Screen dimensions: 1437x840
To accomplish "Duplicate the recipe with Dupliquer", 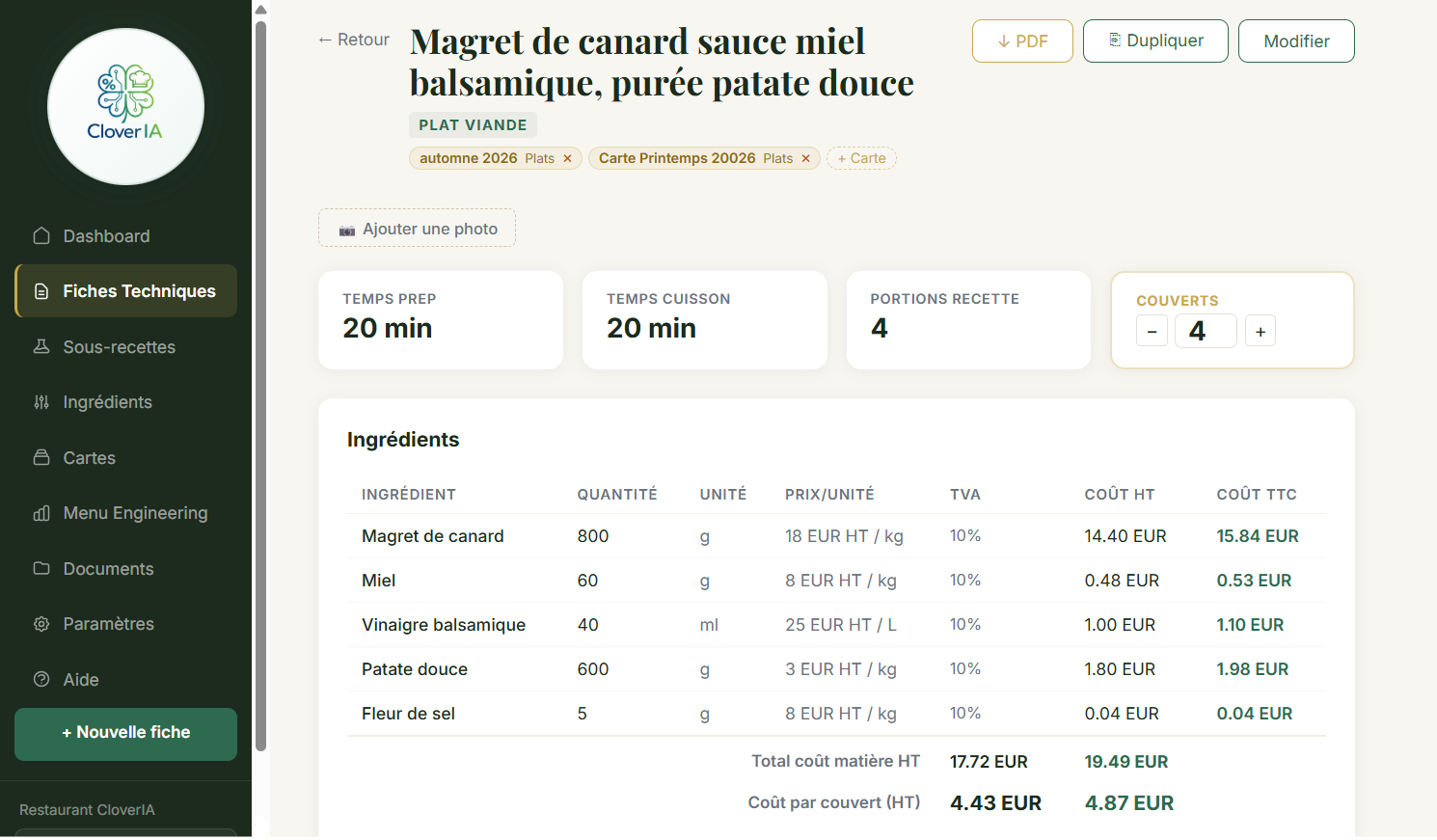I will click(x=1155, y=41).
